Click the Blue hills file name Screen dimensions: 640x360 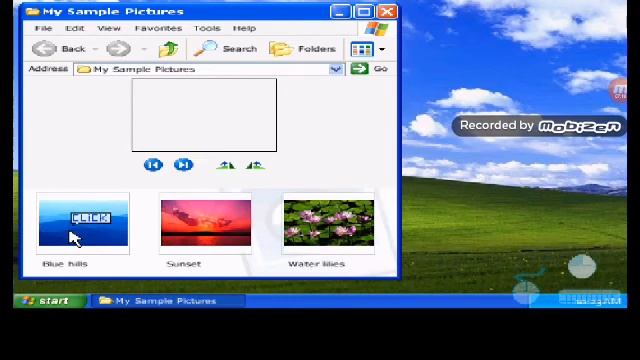[x=65, y=264]
